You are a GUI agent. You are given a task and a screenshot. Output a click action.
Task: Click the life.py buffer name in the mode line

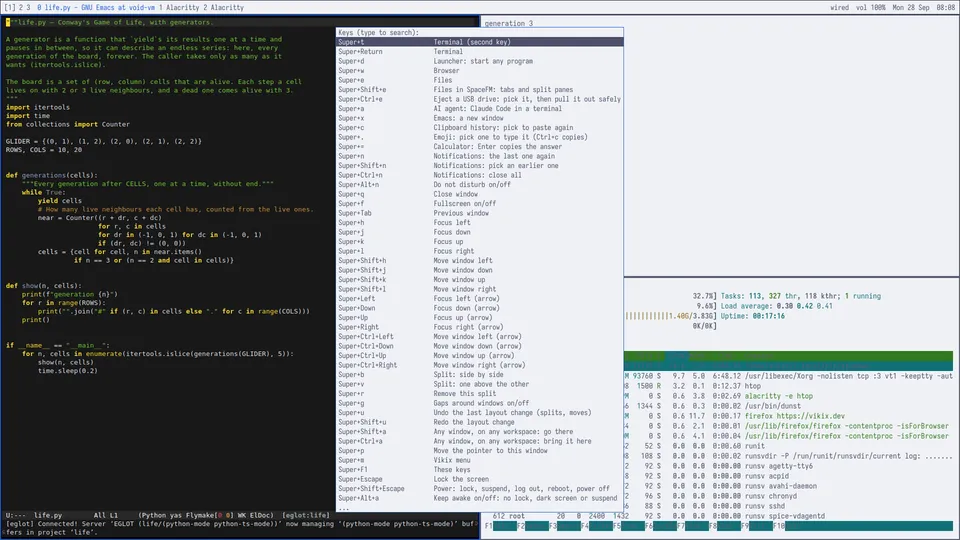[48, 516]
